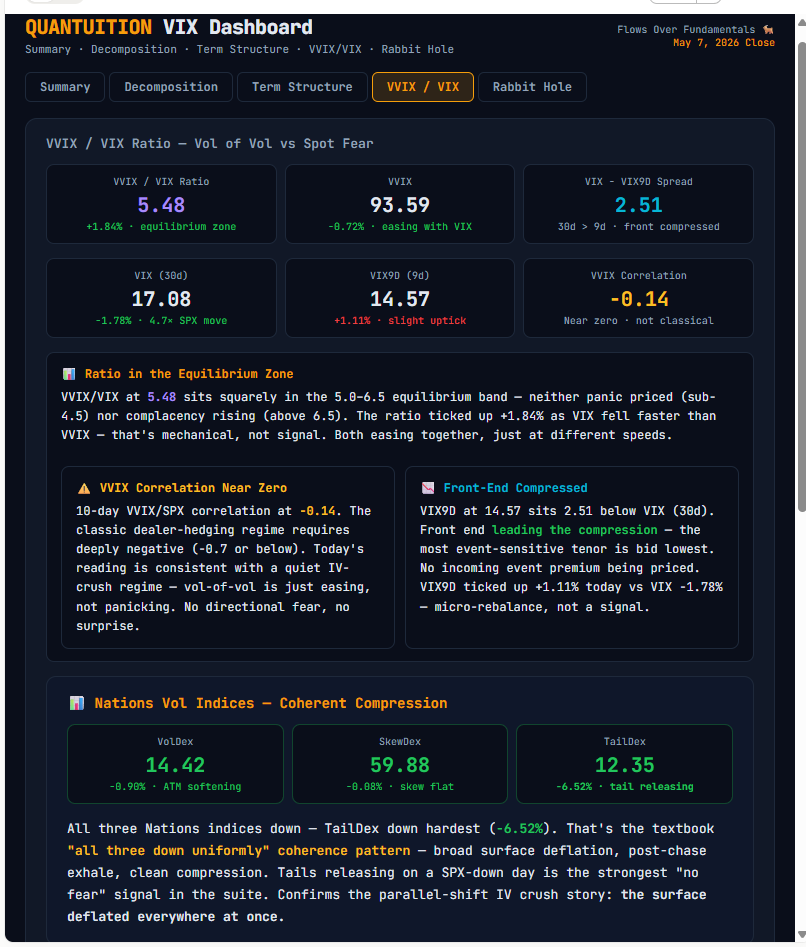Click the VolDex value 14.42
The height and width of the screenshot is (947, 806).
pyautogui.click(x=175, y=765)
